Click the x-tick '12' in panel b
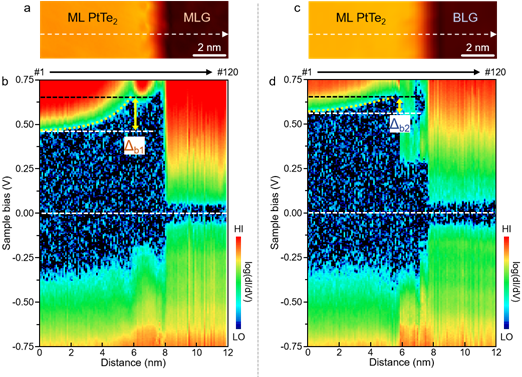This screenshot has height=377, width=522. tap(228, 353)
